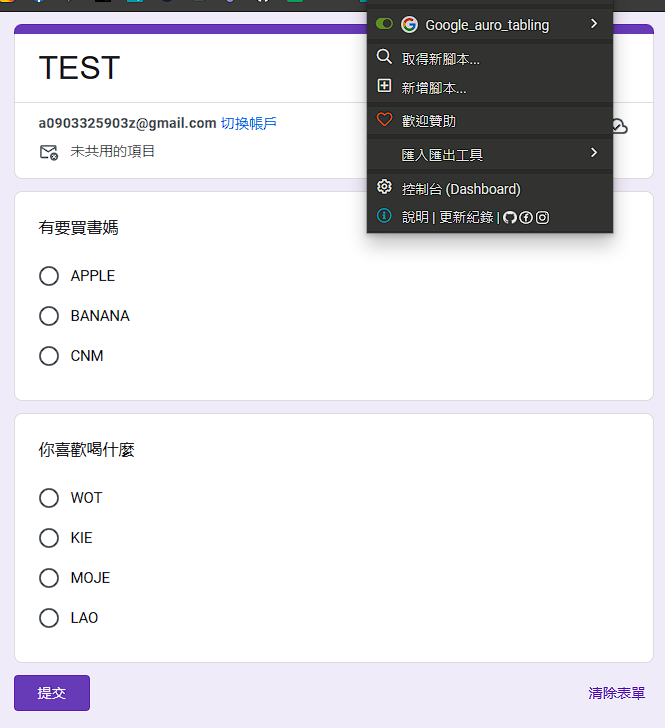This screenshot has width=665, height=728.
Task: Open the GitHub icon link
Action: coord(510,217)
